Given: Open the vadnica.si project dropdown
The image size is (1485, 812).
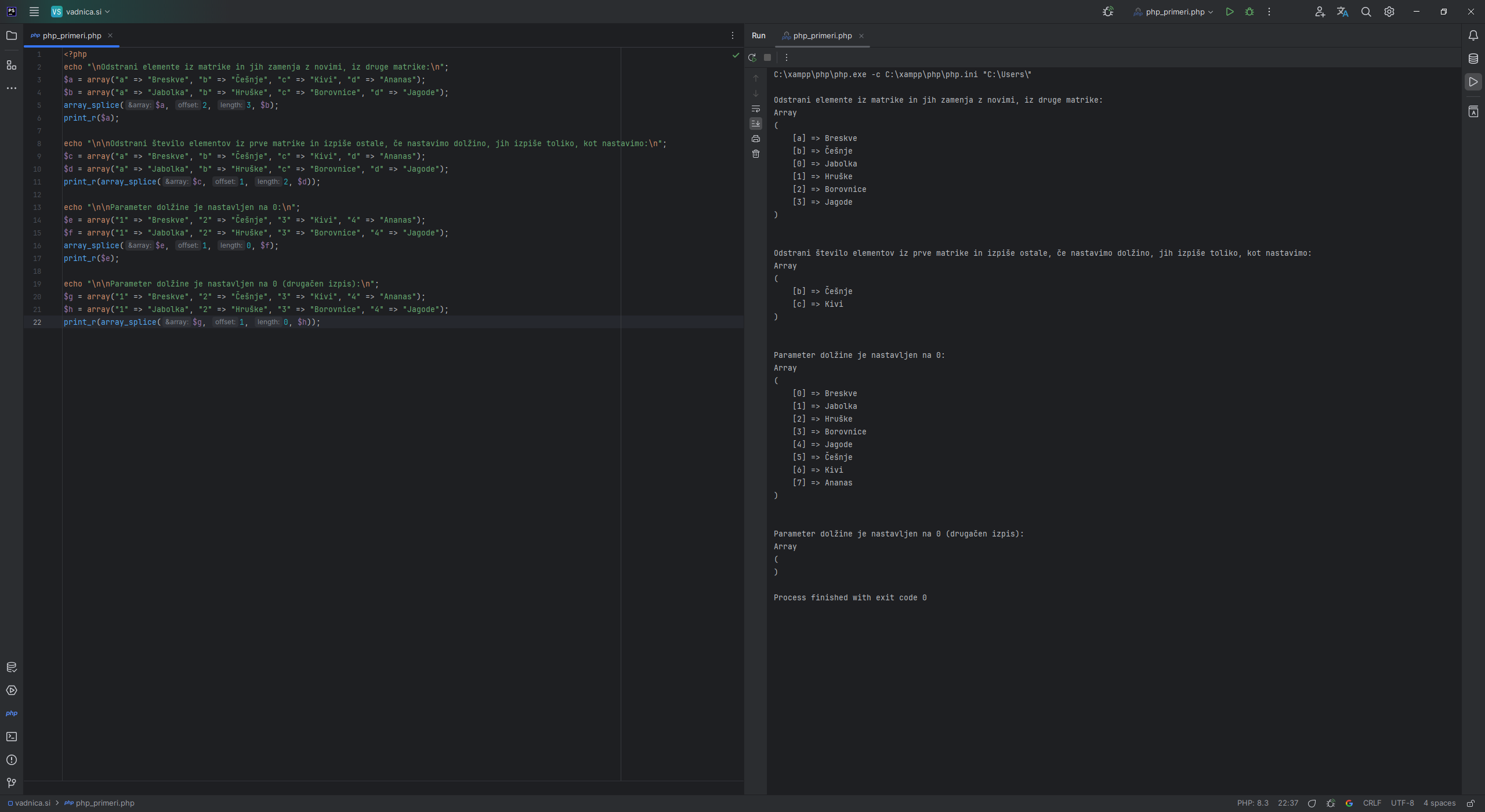Looking at the screenshot, I should coord(81,11).
